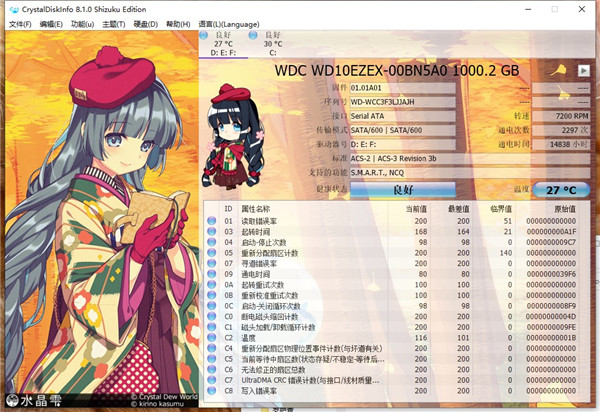Viewport: 600px width, 412px height.
Task: Open the 功能(u) menu
Action: click(x=82, y=23)
